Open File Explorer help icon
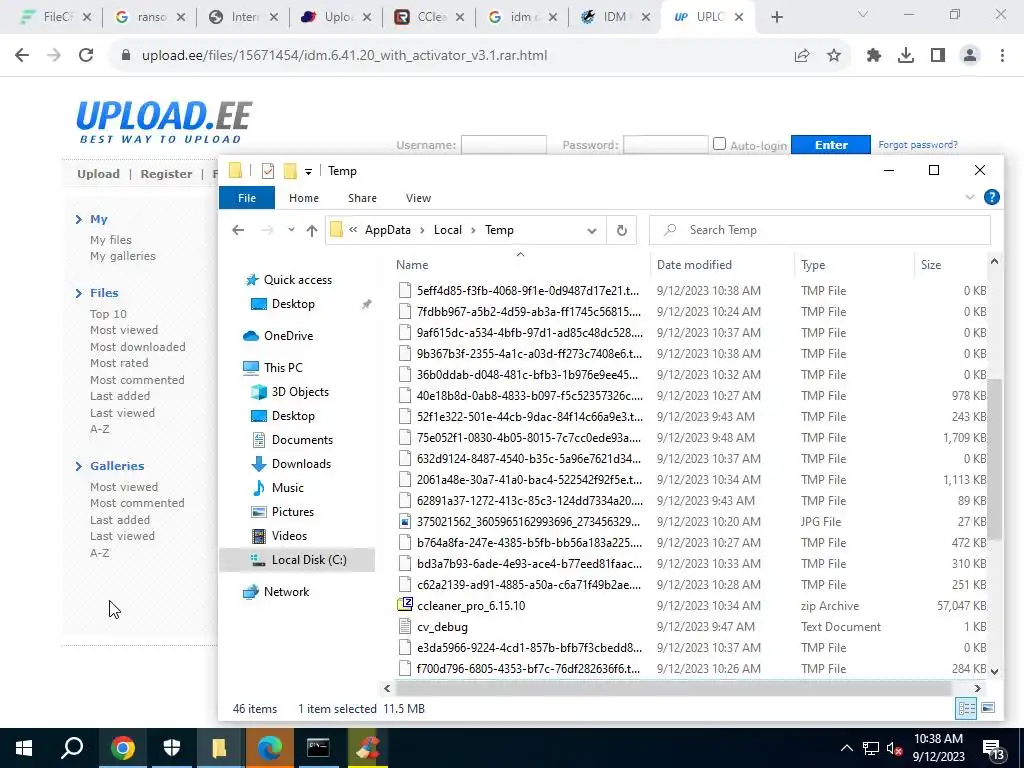Viewport: 1024px width, 768px height. pos(991,197)
